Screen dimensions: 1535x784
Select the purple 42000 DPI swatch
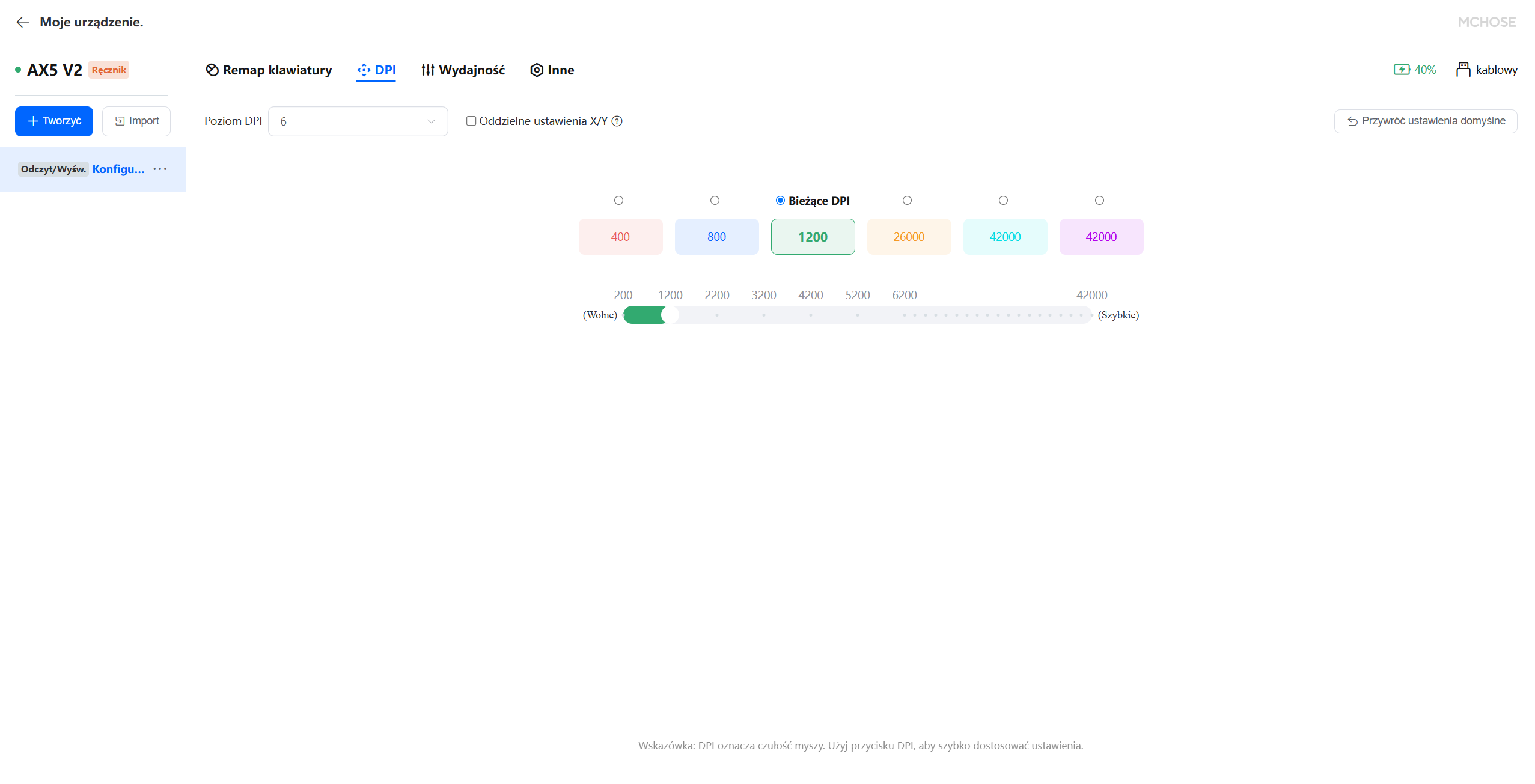pos(1101,237)
